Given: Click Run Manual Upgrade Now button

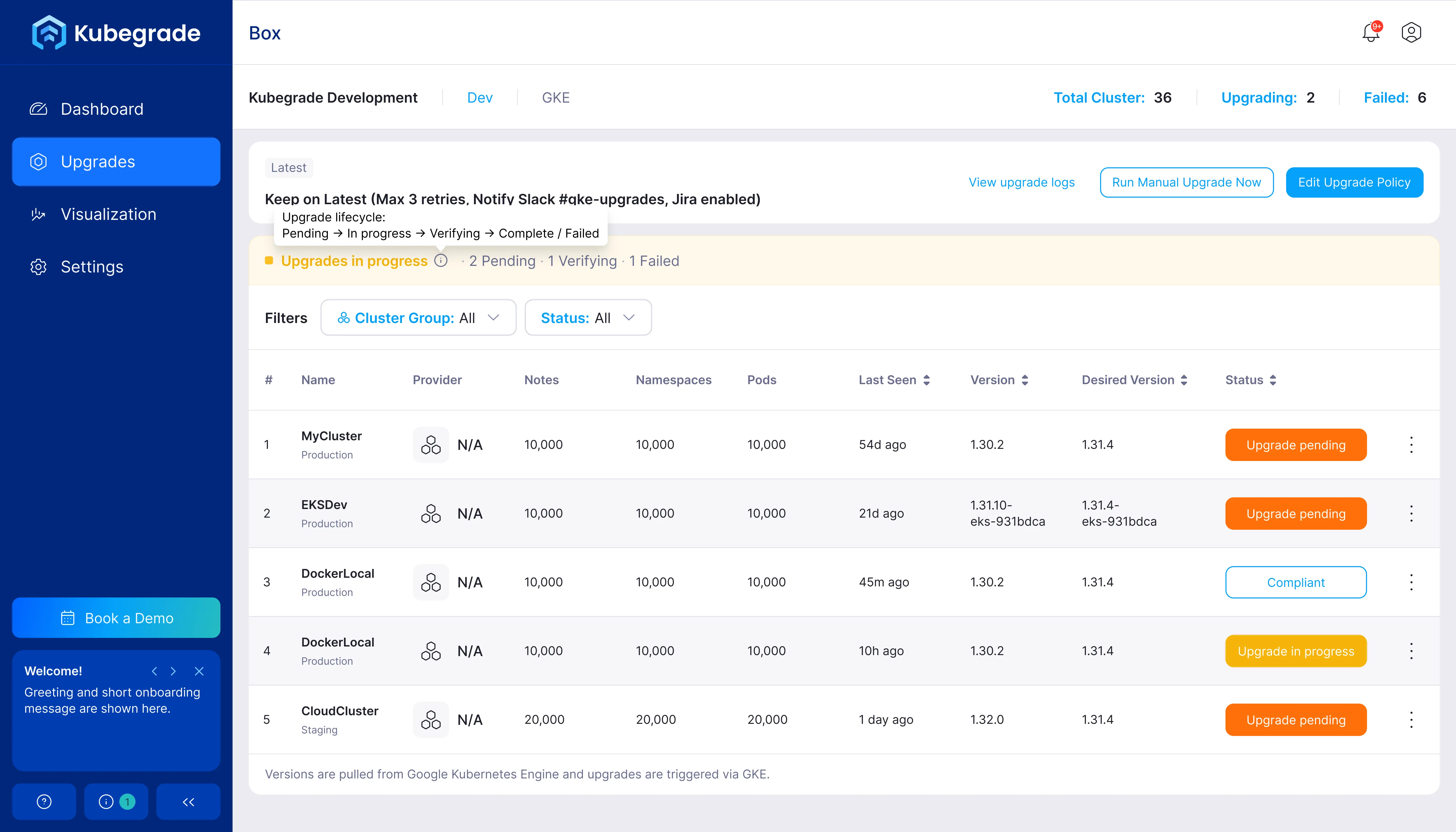Looking at the screenshot, I should 1186,182.
